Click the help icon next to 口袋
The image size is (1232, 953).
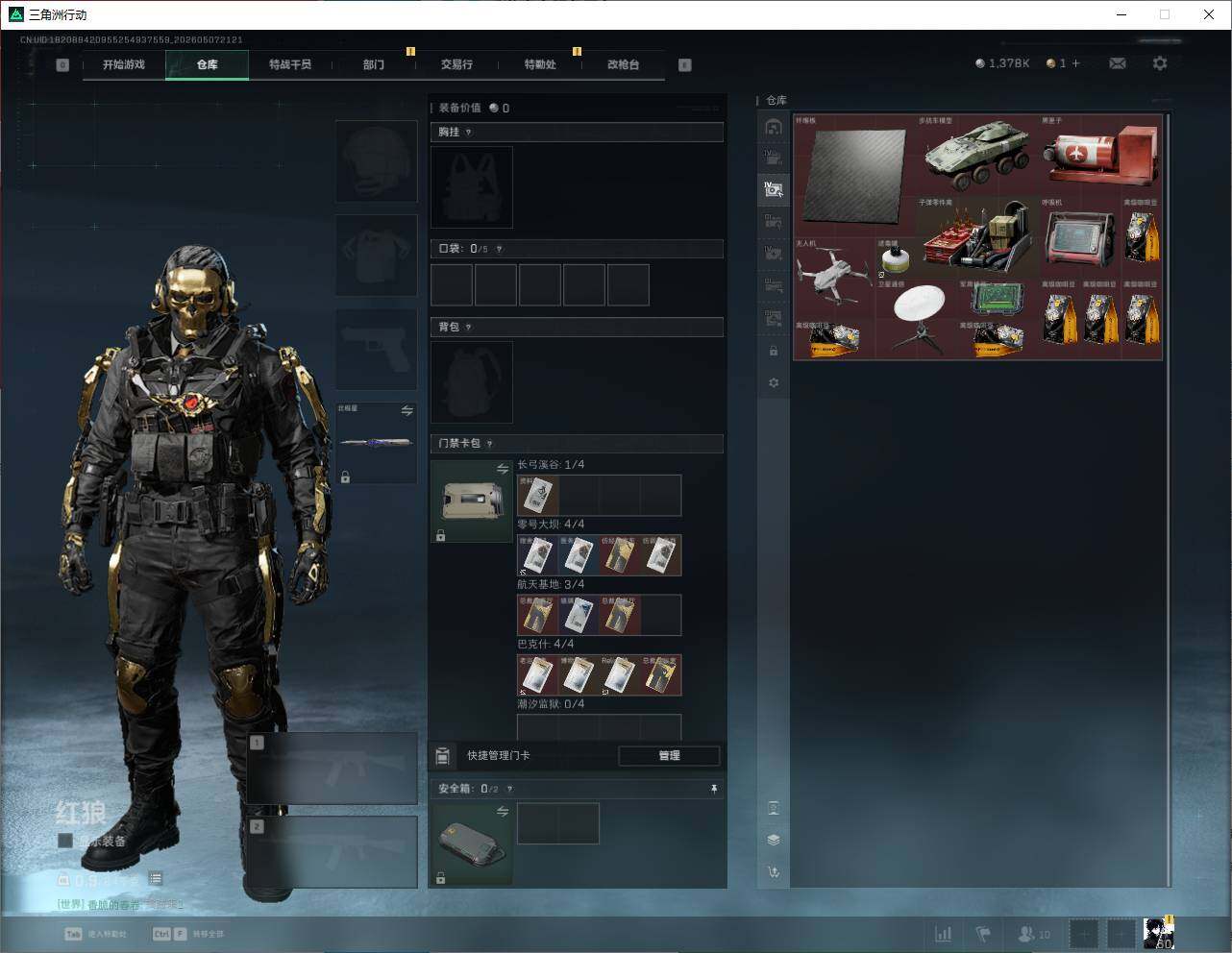[x=499, y=249]
